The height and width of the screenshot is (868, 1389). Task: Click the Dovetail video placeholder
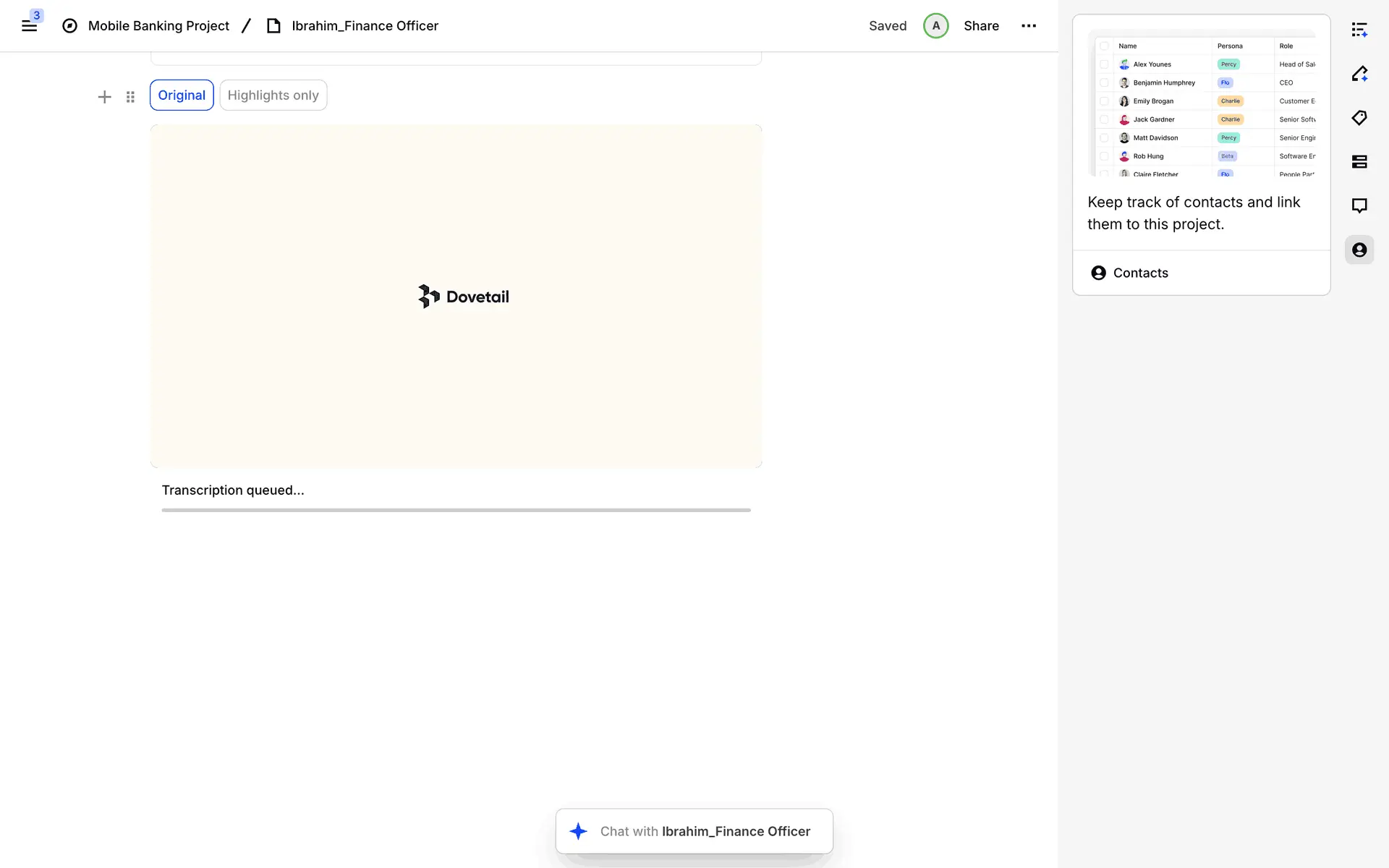click(456, 297)
